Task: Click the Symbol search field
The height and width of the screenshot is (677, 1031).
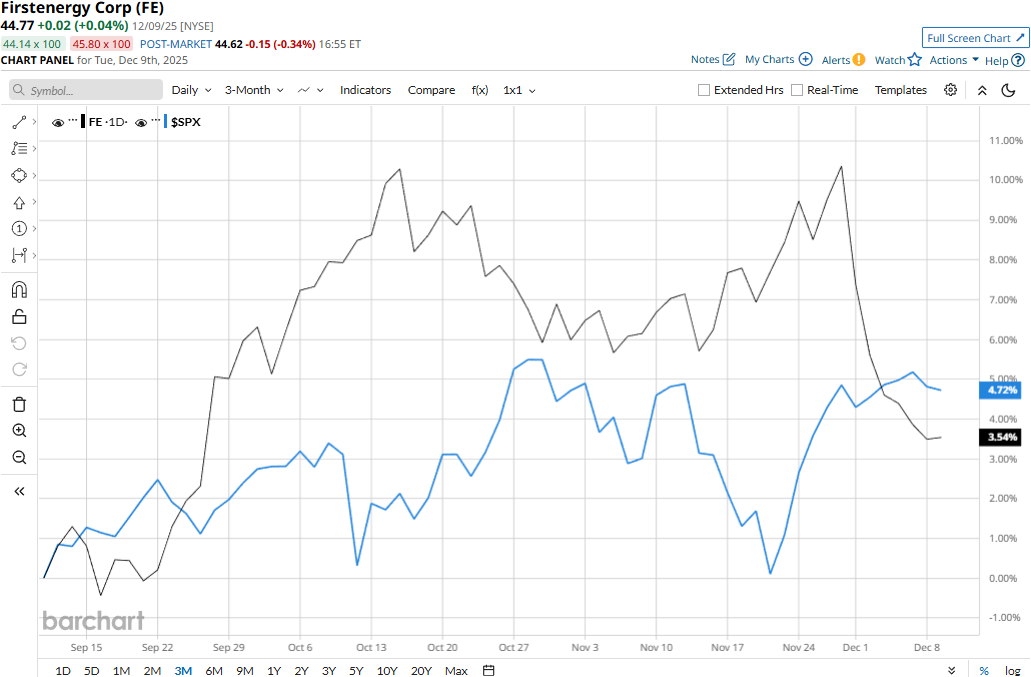Action: point(86,90)
